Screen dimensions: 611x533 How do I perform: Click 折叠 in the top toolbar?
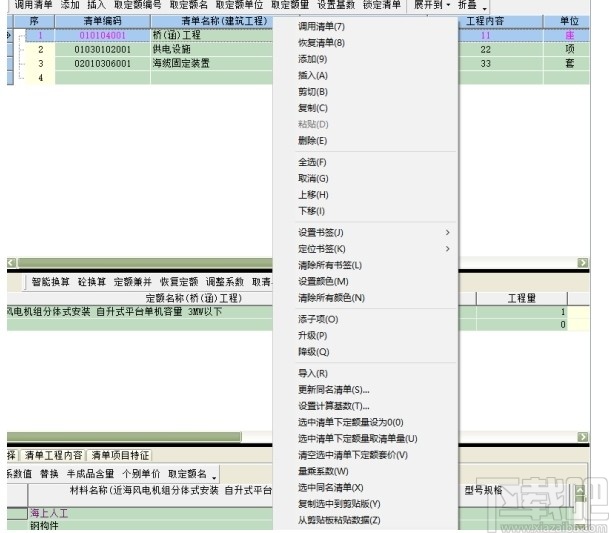click(467, 5)
